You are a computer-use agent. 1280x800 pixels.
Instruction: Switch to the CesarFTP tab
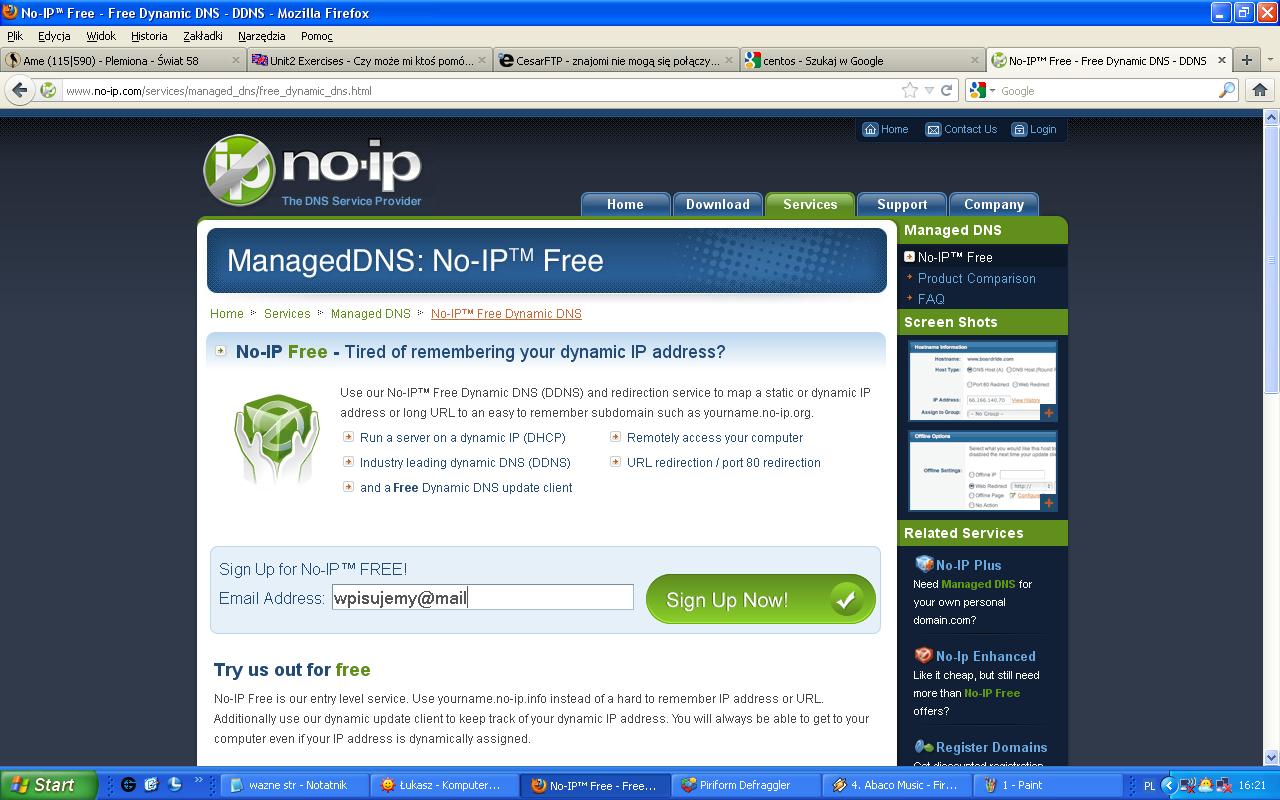tap(616, 60)
